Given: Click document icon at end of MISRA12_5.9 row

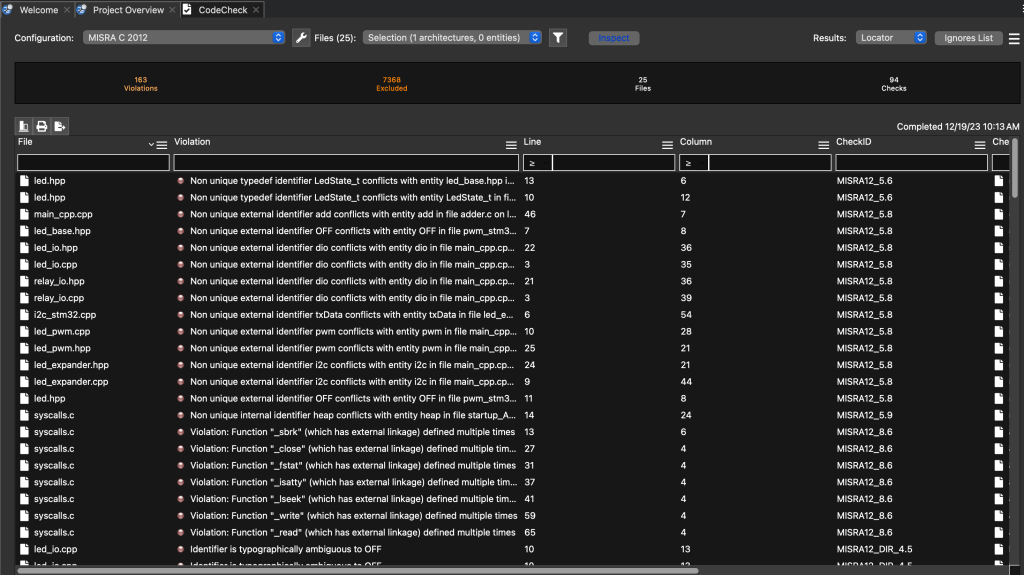Looking at the screenshot, I should [999, 416].
